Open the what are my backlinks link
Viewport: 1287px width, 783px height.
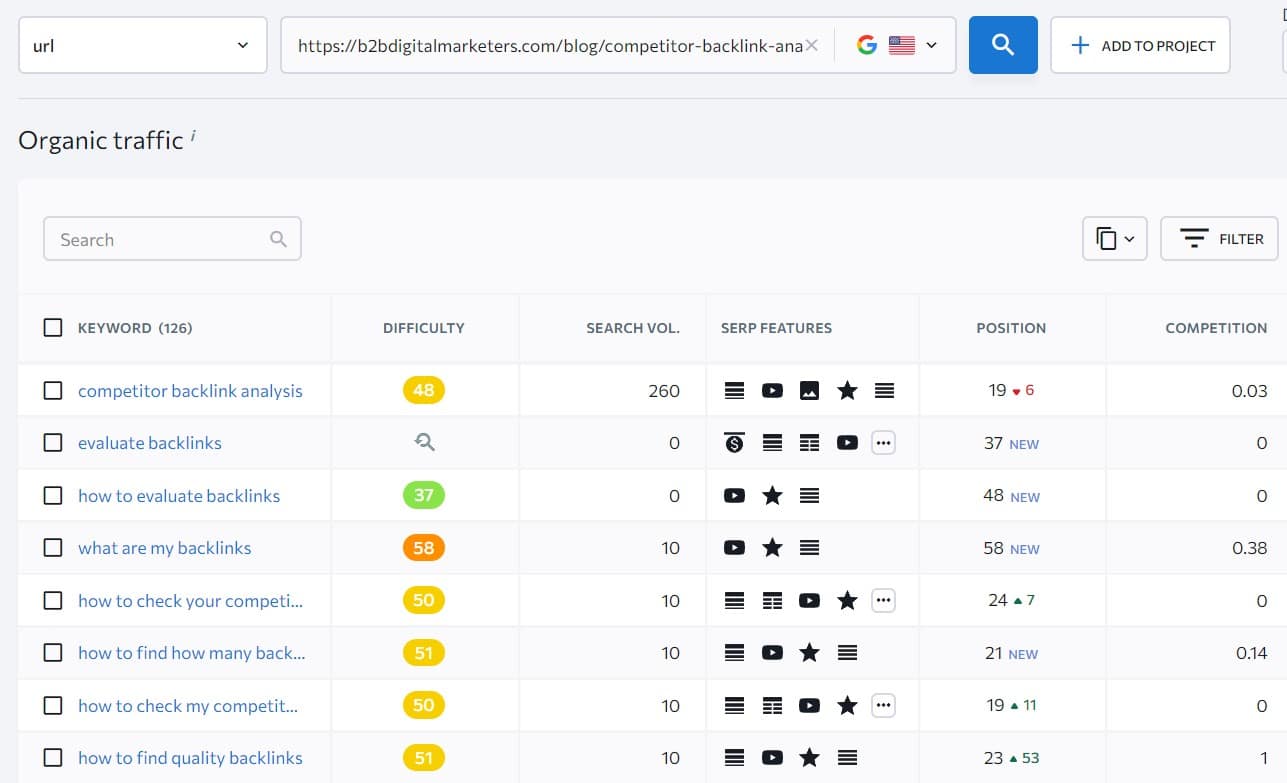pyautogui.click(x=165, y=548)
